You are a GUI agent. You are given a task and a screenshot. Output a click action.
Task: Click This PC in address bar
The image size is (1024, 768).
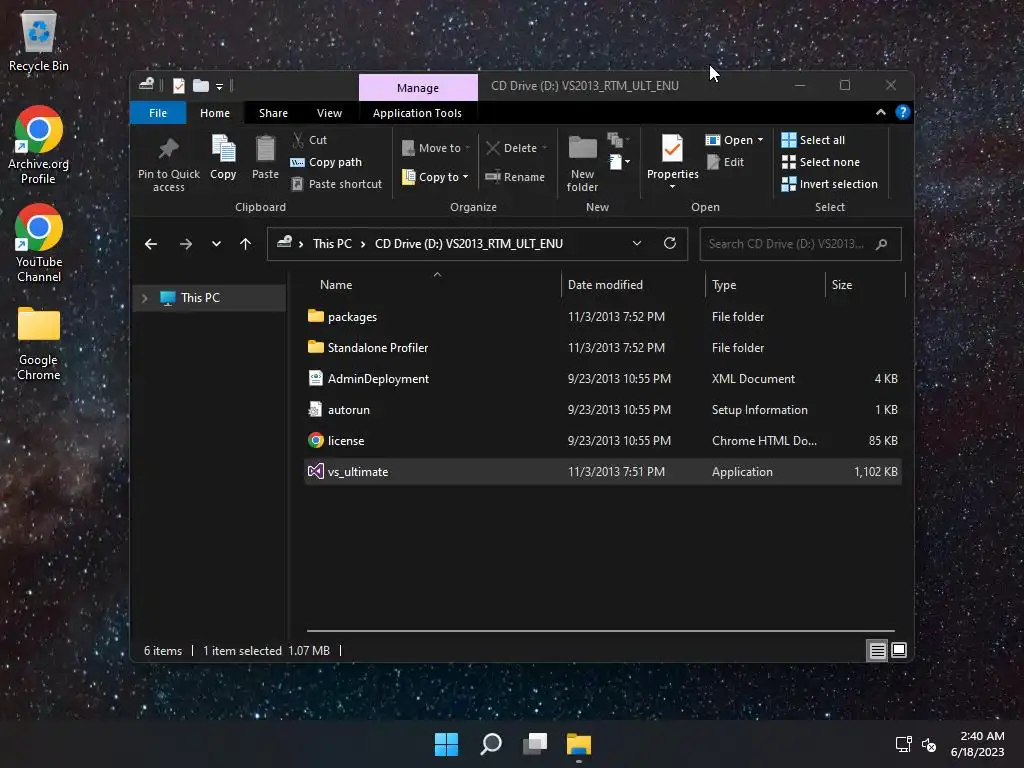click(332, 244)
